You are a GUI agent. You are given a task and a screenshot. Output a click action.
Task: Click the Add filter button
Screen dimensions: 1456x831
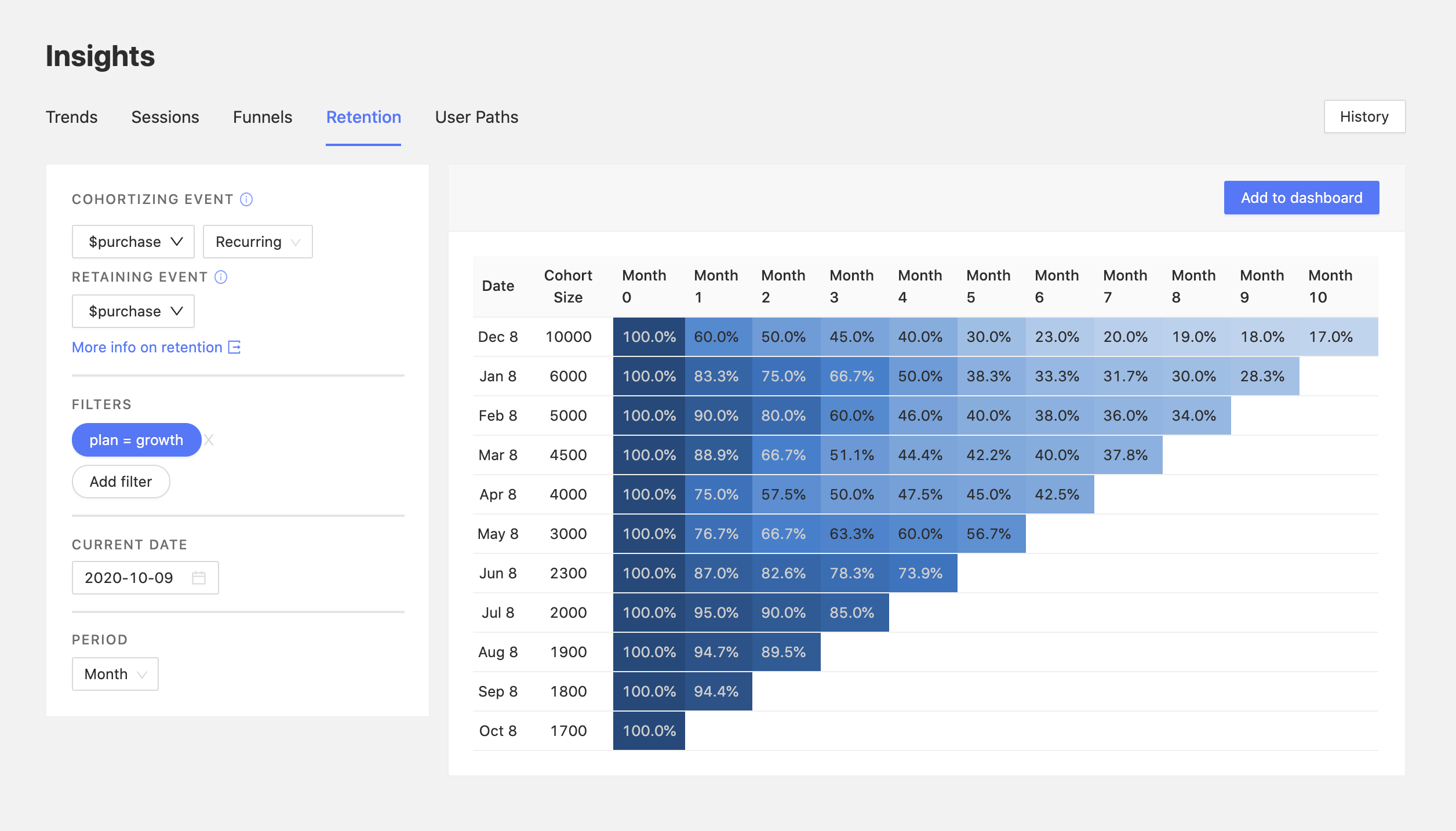tap(120, 481)
